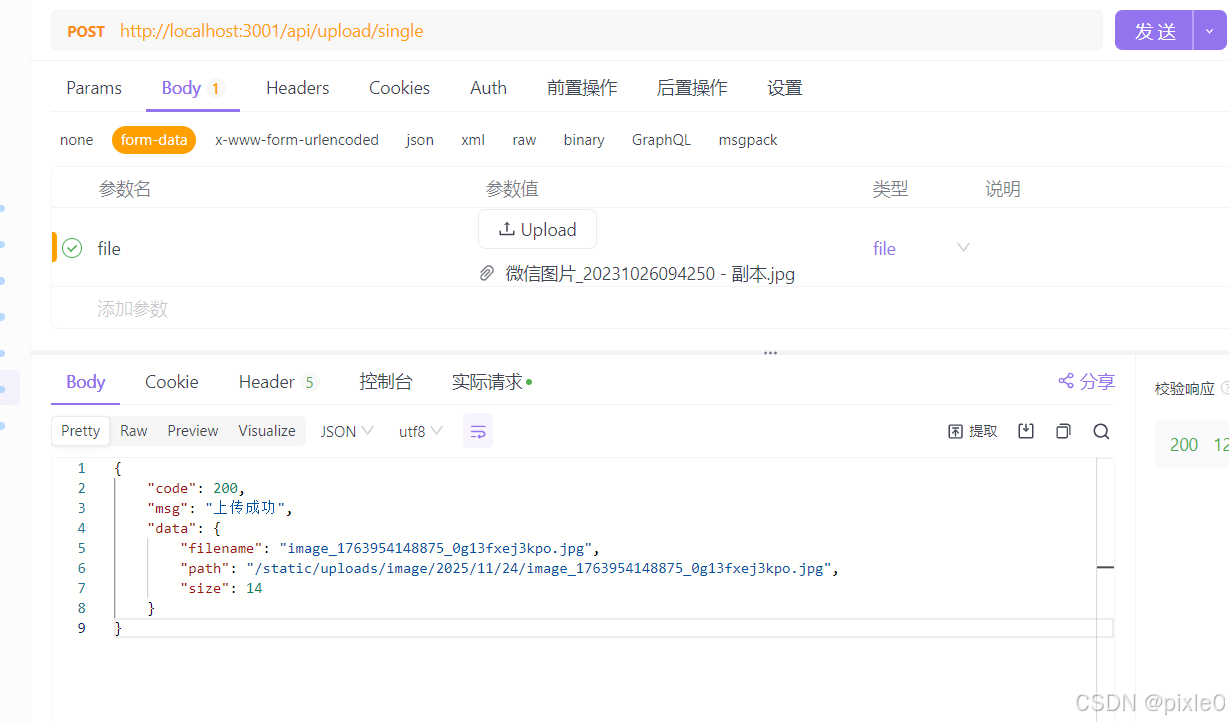Switch to the response Body tab
Viewport: 1229px width, 722px height.
pyautogui.click(x=86, y=382)
